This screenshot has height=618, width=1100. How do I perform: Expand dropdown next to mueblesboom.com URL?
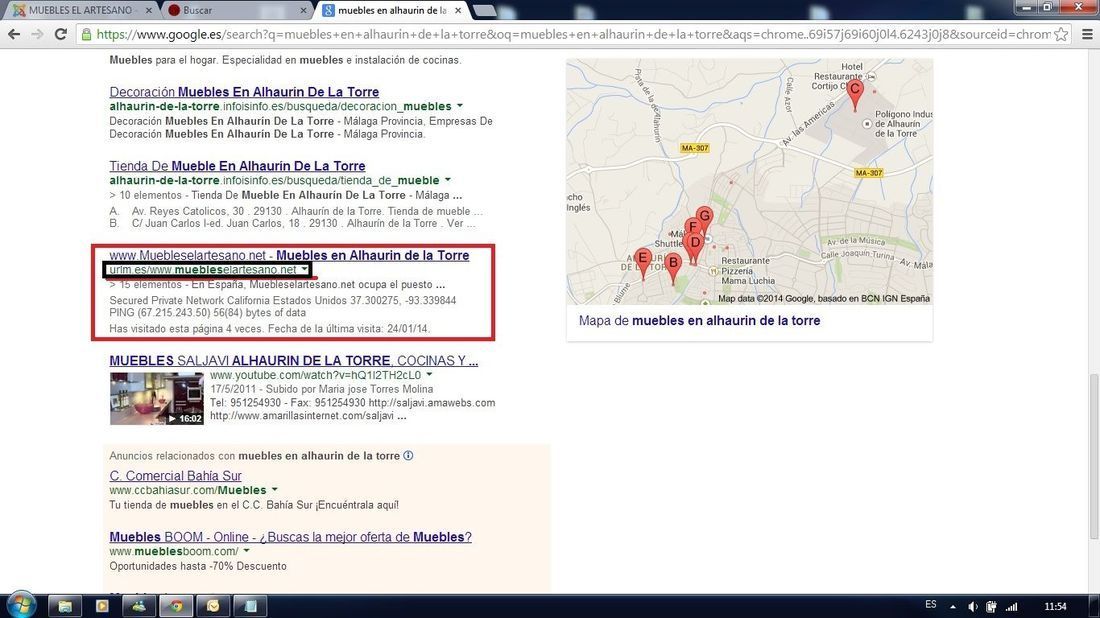pos(246,551)
